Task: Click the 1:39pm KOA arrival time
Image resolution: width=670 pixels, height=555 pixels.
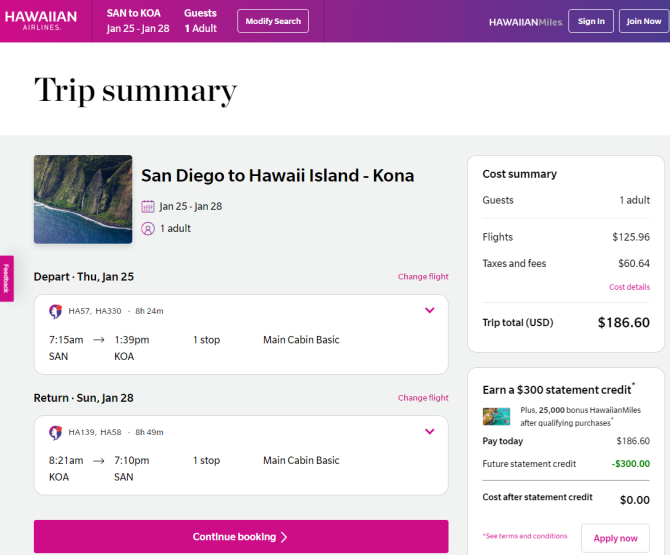Action: point(132,340)
